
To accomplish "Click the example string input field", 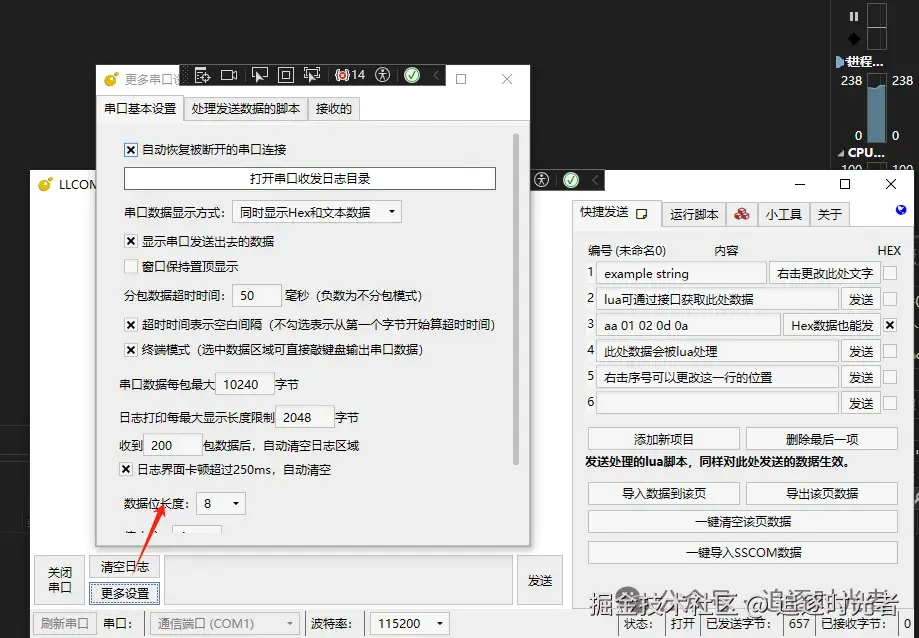I will pos(680,272).
